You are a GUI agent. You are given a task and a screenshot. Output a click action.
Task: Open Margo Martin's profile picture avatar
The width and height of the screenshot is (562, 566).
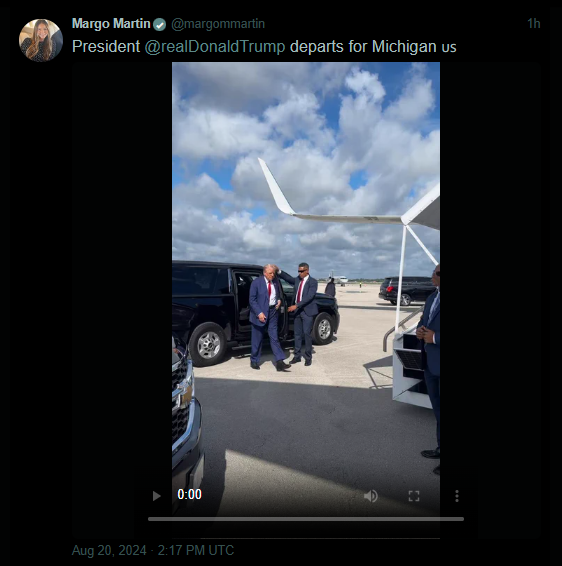point(41,40)
